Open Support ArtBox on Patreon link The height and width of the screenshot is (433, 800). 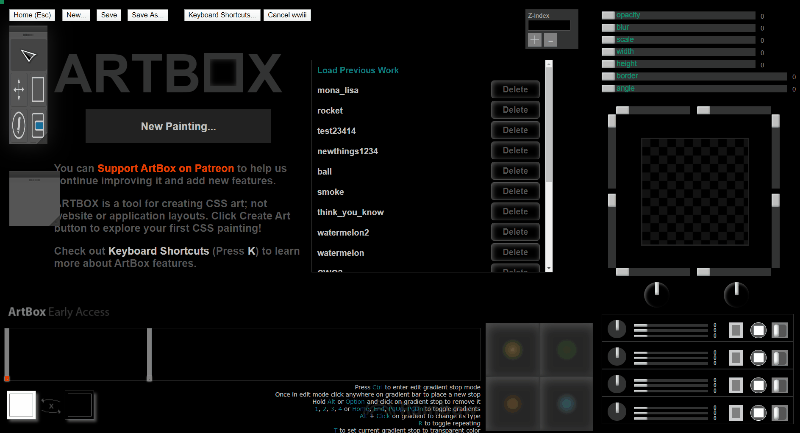coord(165,168)
